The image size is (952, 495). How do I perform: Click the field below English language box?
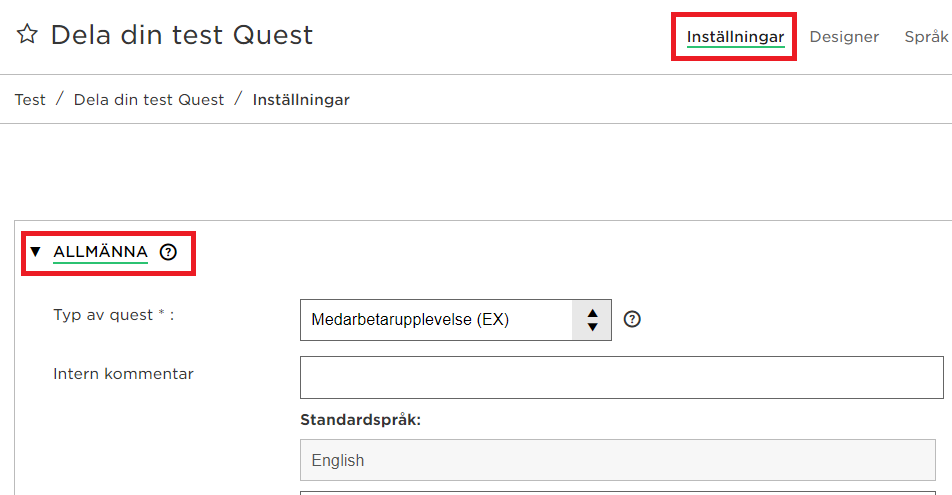[617, 493]
